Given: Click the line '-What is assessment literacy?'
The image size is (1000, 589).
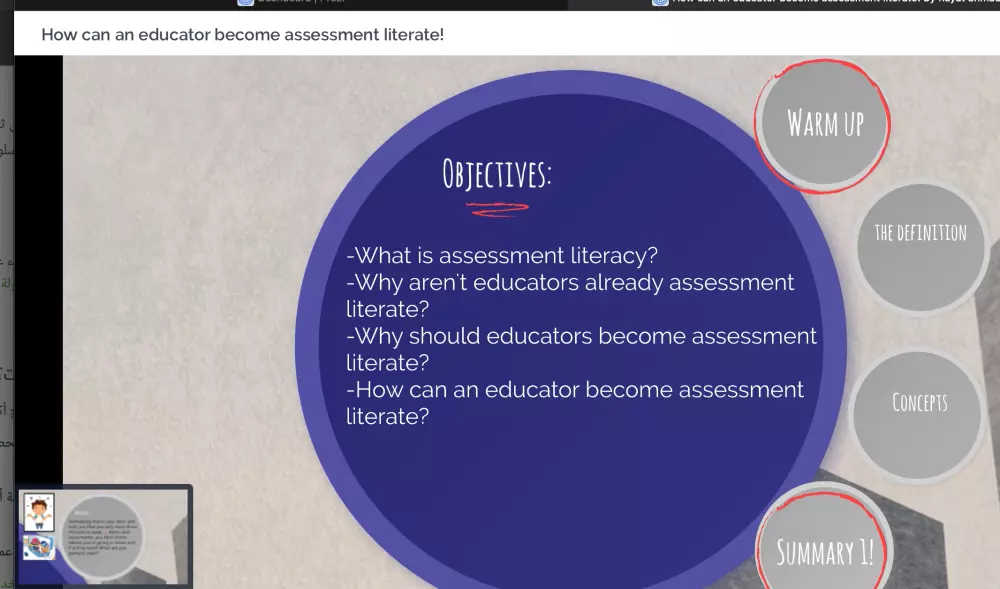Looking at the screenshot, I should pyautogui.click(x=502, y=256).
